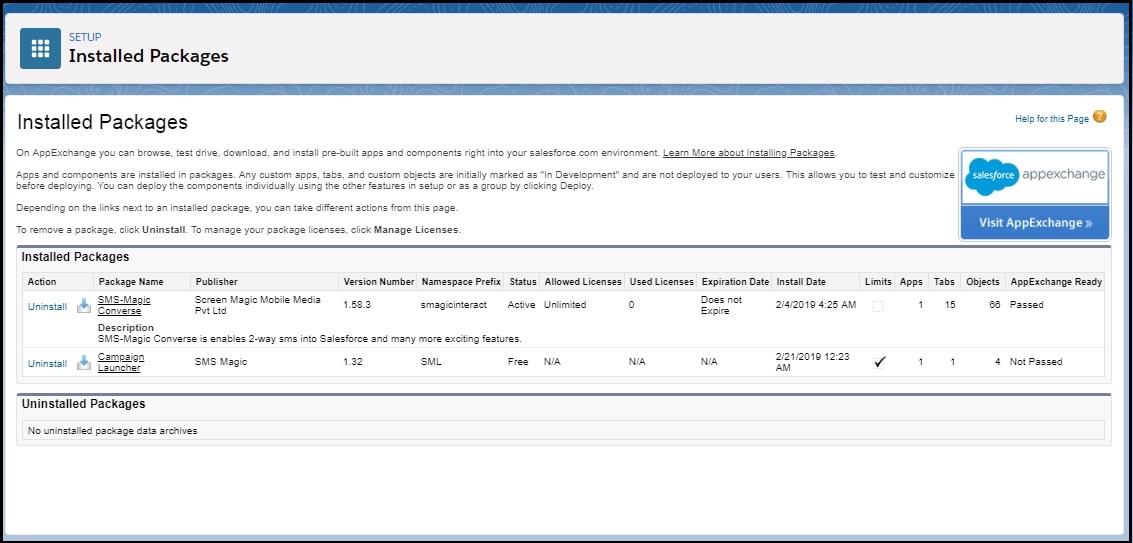1133x543 pixels.
Task: Uninstall the SMS-Magic Converse package
Action: point(47,307)
